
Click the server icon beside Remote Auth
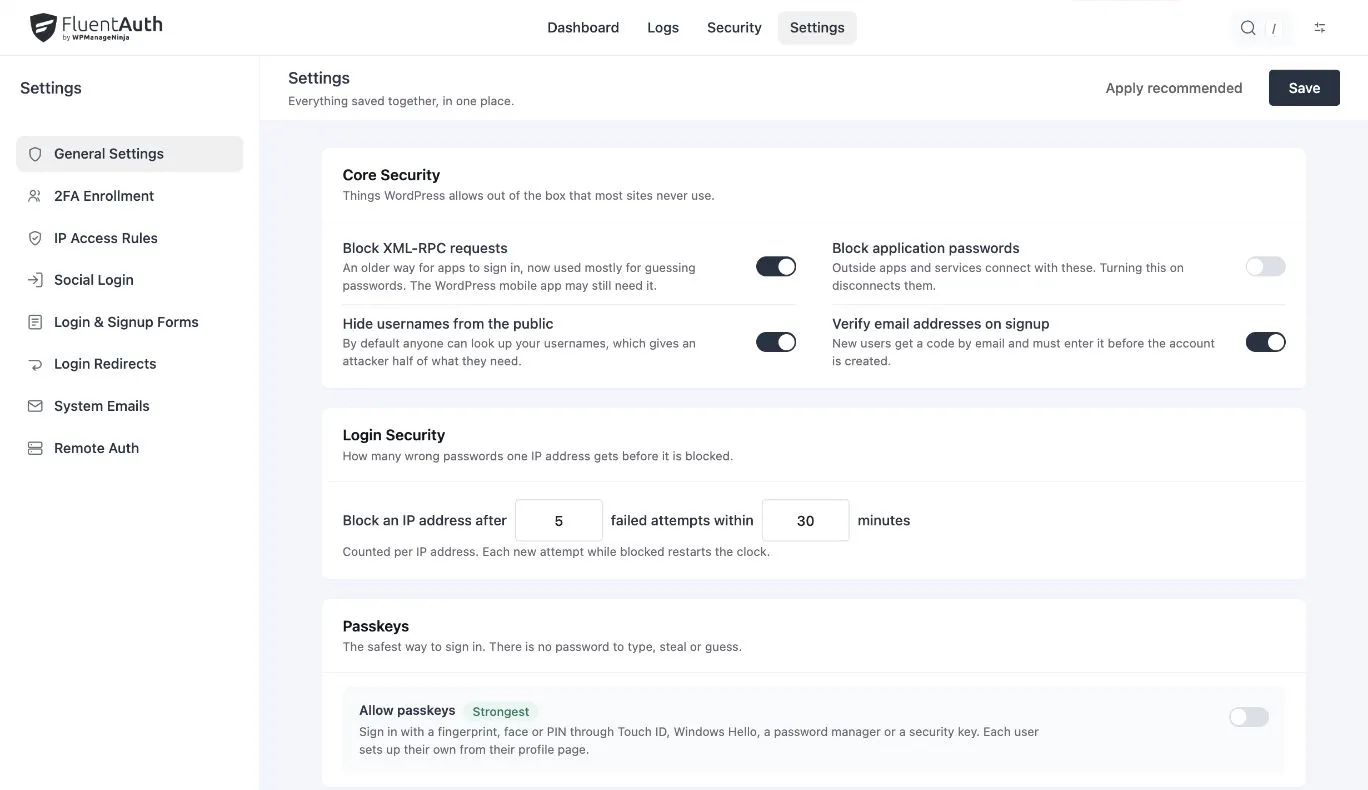35,448
